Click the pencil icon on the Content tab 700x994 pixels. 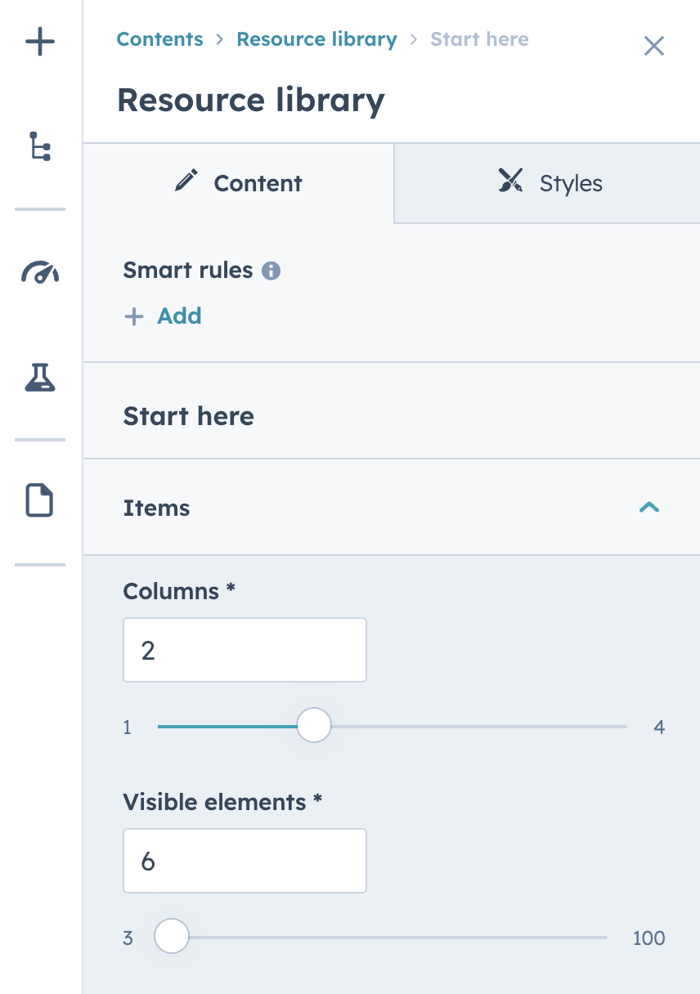(185, 182)
